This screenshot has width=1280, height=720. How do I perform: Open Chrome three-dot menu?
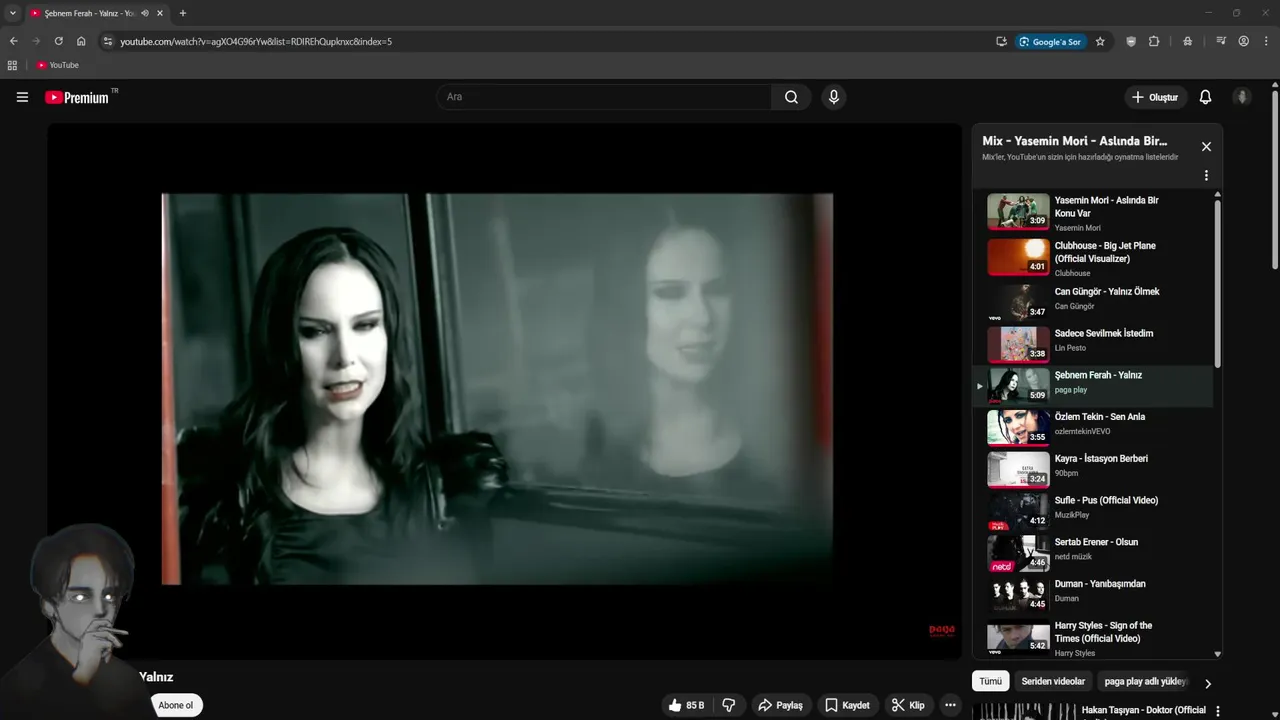[1266, 41]
